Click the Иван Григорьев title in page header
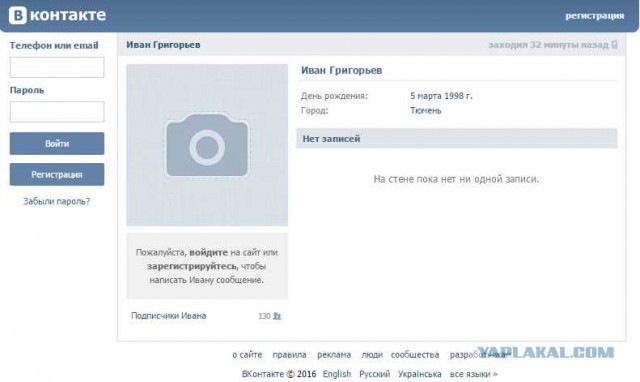Viewport: 640px width, 382px height. pos(163,45)
